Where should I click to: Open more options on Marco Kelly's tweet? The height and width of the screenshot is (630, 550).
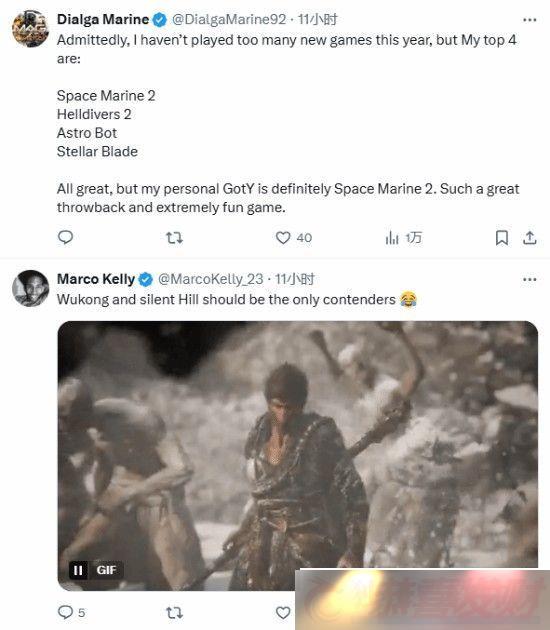[x=530, y=279]
